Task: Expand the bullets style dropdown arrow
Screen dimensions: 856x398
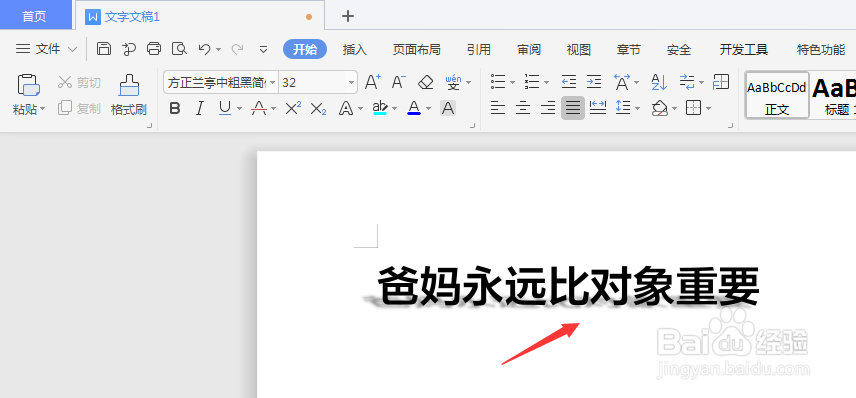Action: [x=512, y=83]
